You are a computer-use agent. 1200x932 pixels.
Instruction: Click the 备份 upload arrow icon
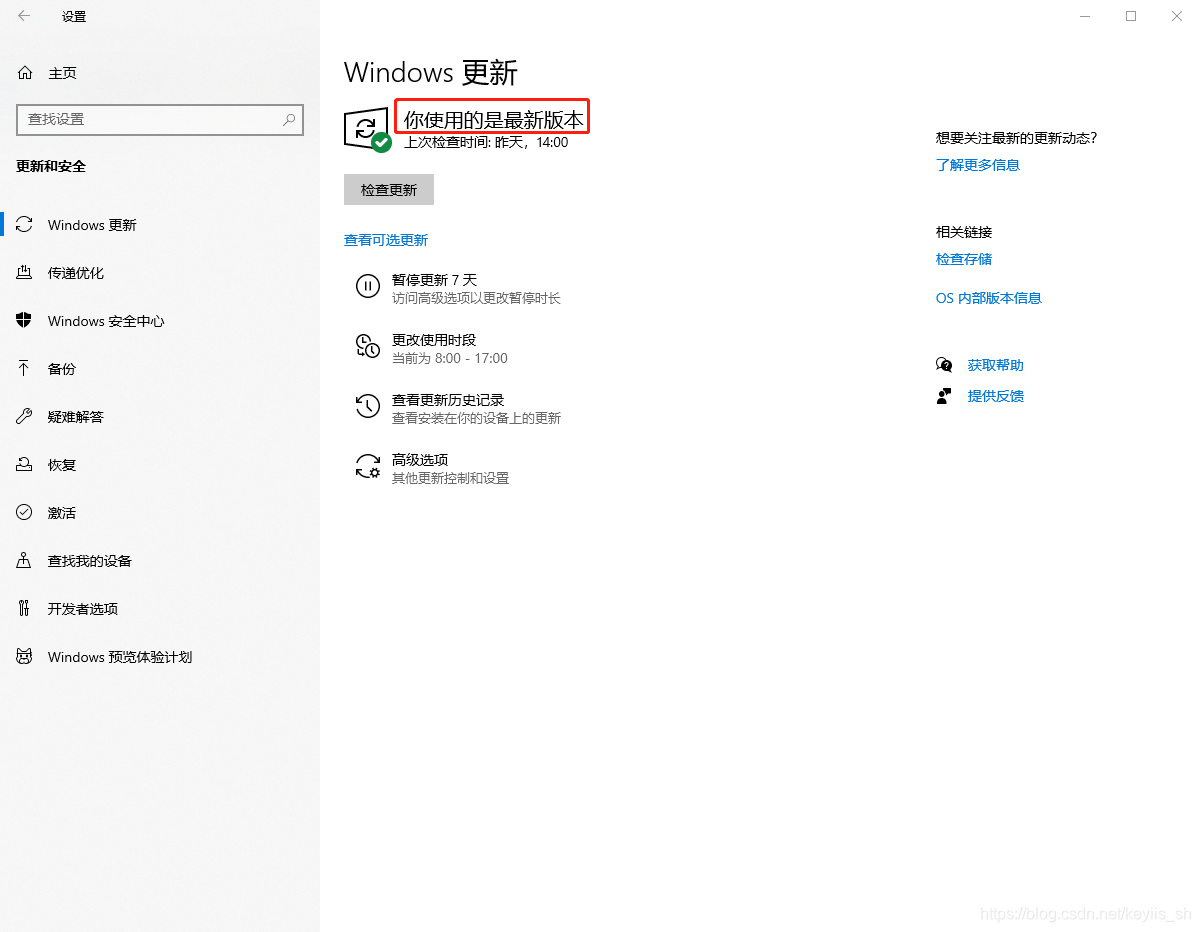(25, 369)
